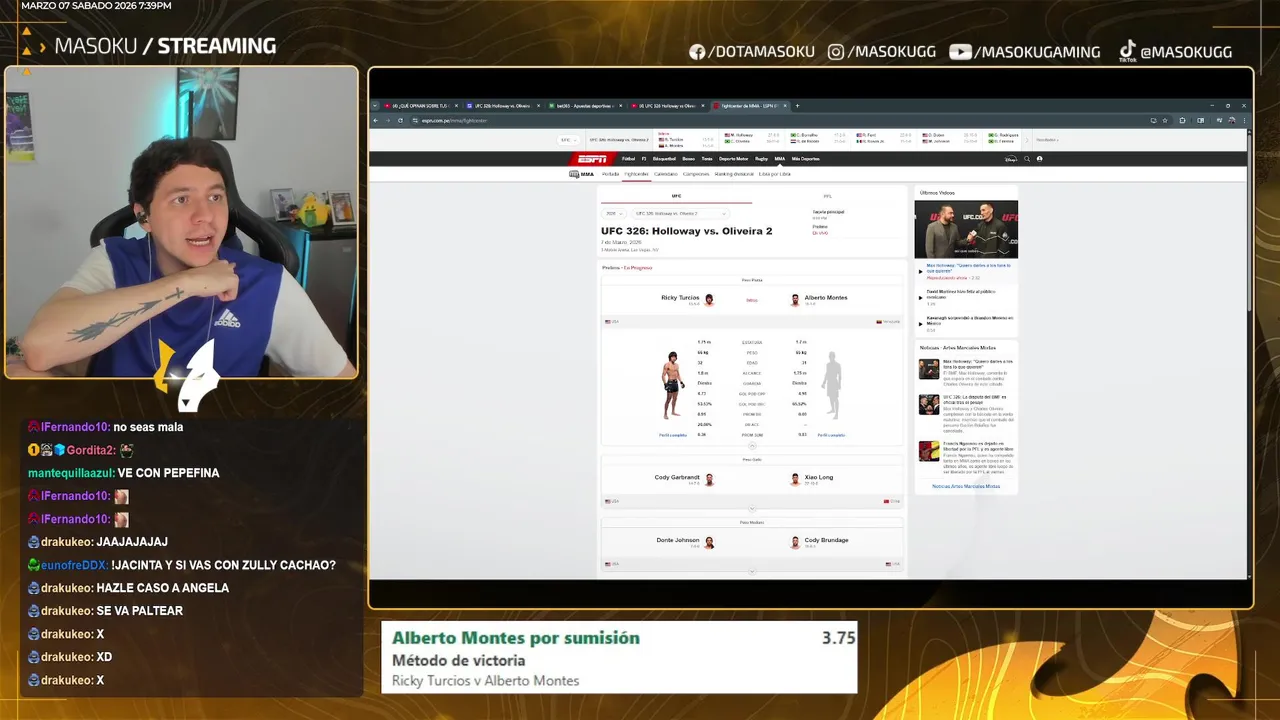Open Calendario in MMA sub-navigation
The image size is (1280, 720).
pyautogui.click(x=665, y=174)
